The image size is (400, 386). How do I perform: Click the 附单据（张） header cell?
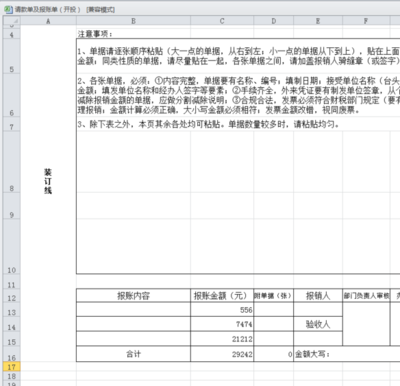[274, 296]
